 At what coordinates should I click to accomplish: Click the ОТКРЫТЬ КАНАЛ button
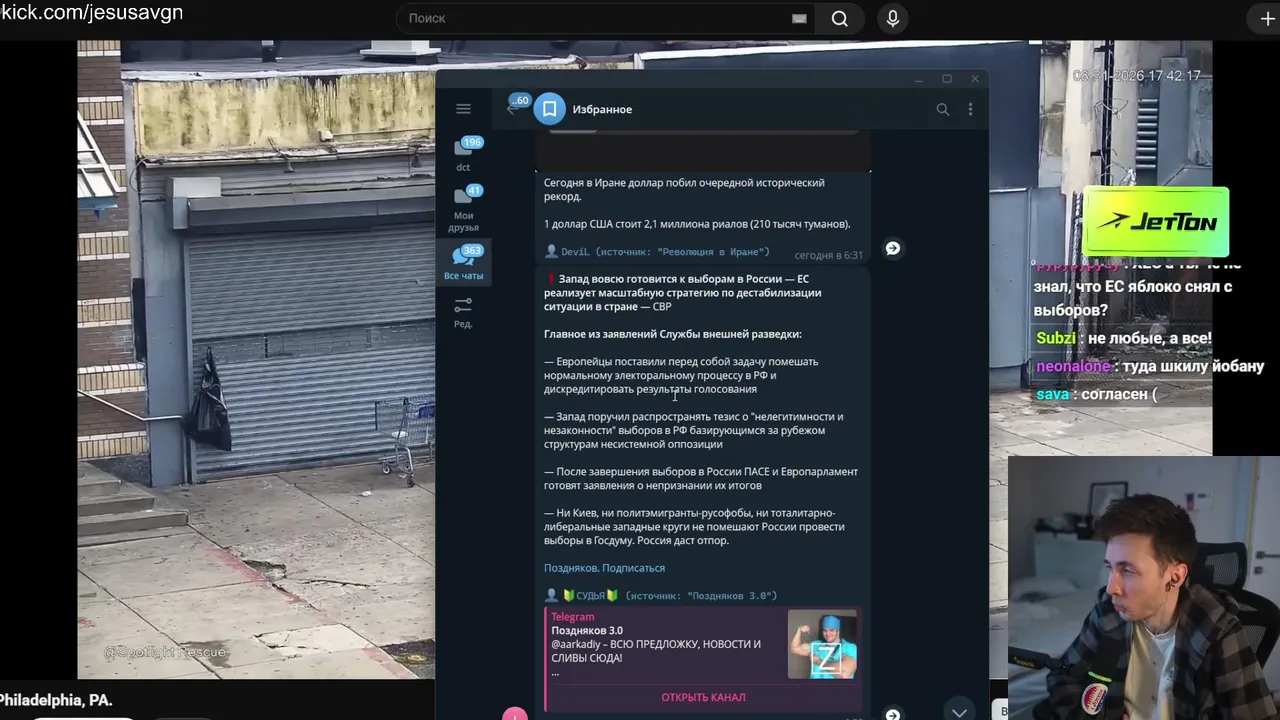pyautogui.click(x=703, y=697)
